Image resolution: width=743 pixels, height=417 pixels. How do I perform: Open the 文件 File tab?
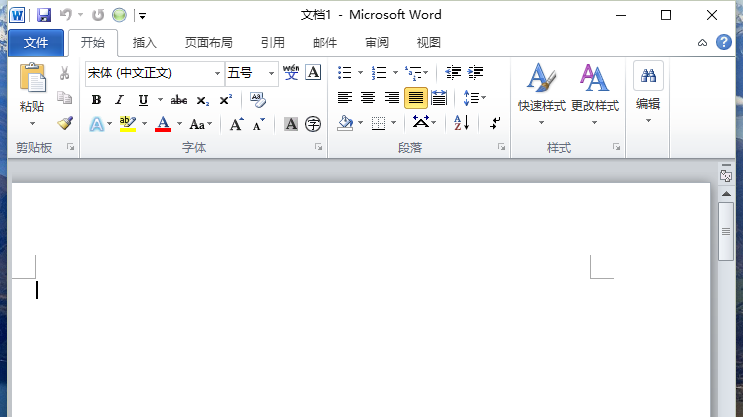(36, 43)
